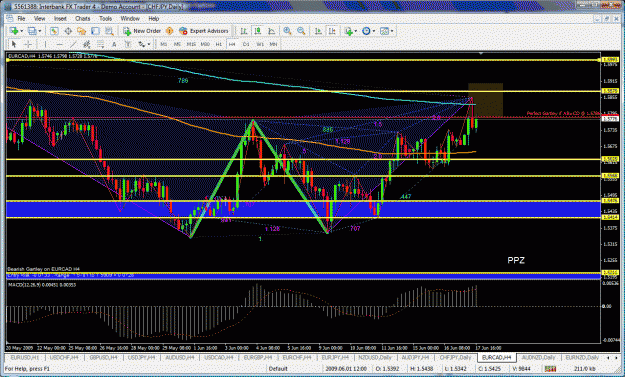625x377 pixels.
Task: Toggle the Data Window crosshair icon
Action: [x=68, y=31]
